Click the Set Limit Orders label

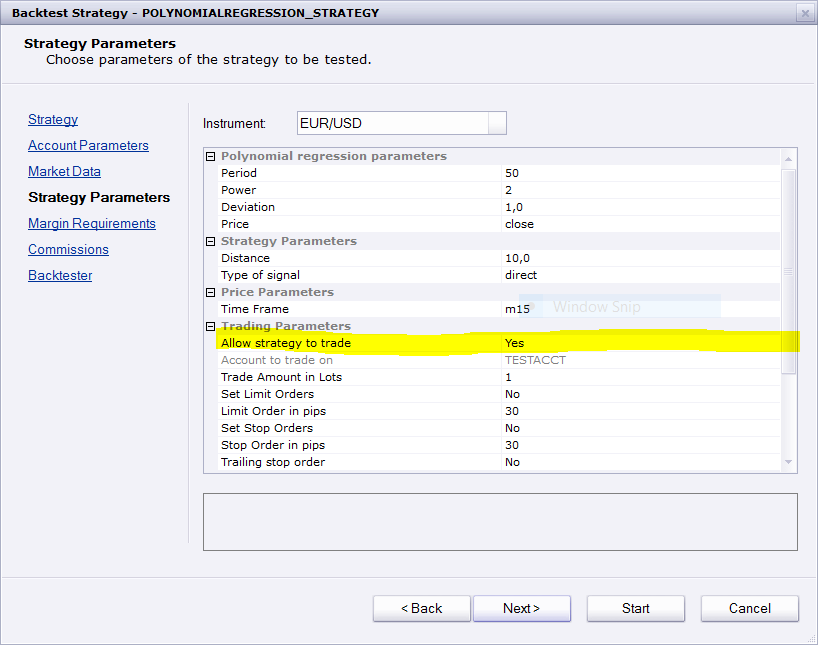pyautogui.click(x=267, y=394)
